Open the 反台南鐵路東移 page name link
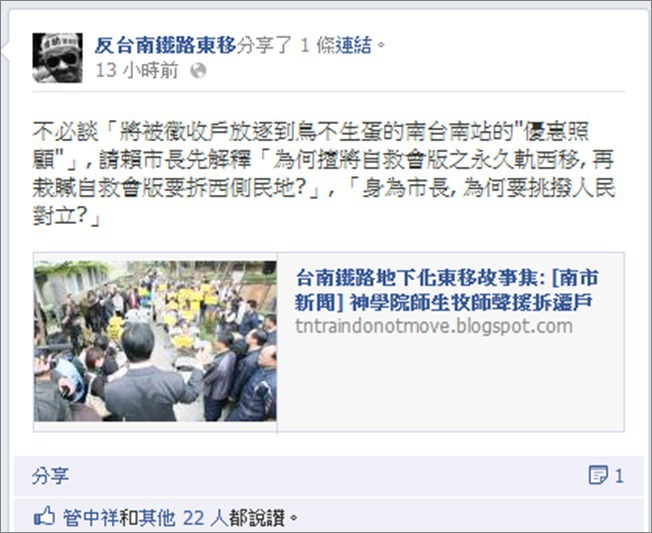Image resolution: width=652 pixels, height=533 pixels. click(x=165, y=45)
